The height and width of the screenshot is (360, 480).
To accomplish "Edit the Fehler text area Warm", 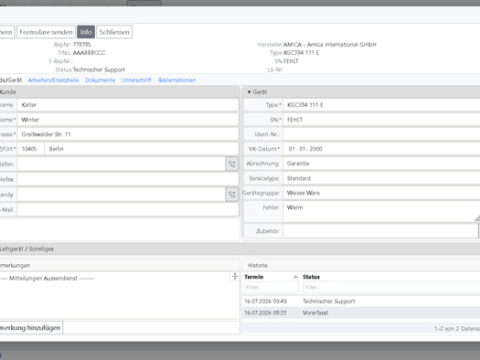I will [x=382, y=212].
